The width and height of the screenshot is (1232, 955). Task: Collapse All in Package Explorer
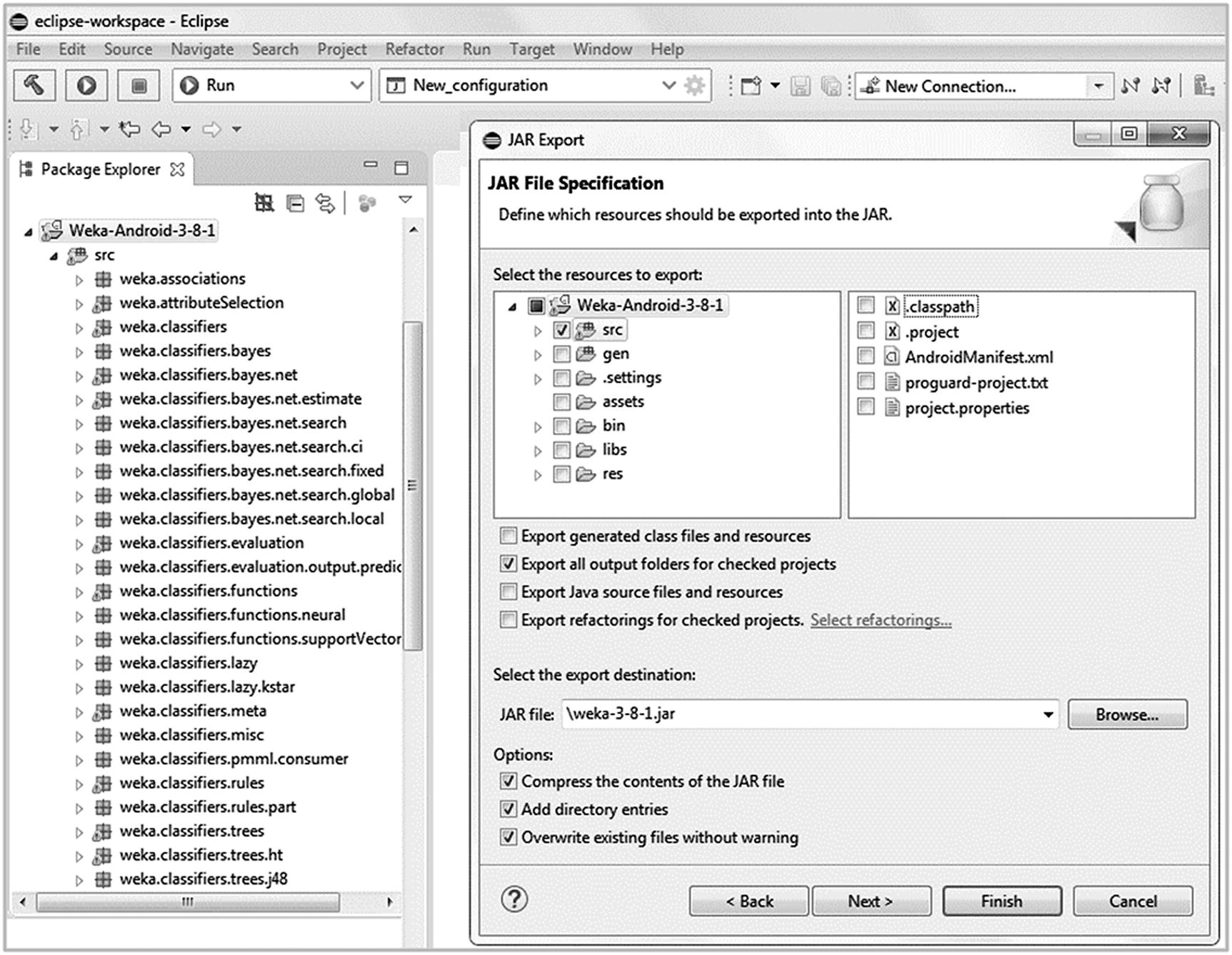pos(295,204)
